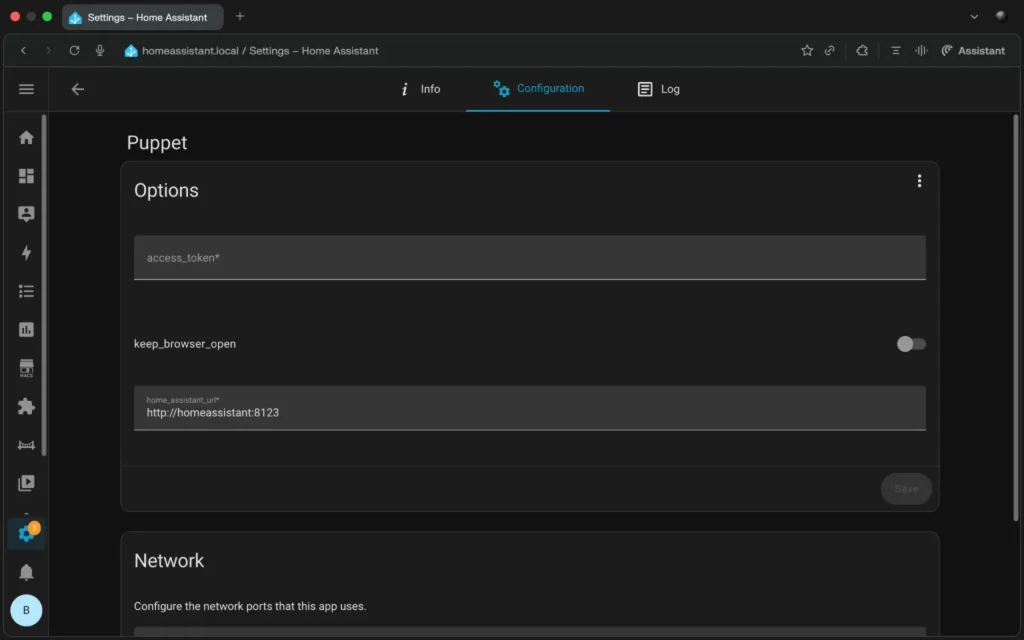Open the browser extensions icon
This screenshot has height=640, width=1024.
tap(862, 50)
